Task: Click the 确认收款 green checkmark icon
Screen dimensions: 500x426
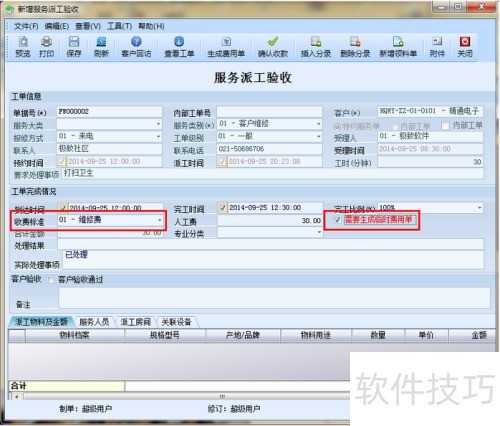Action: click(x=273, y=42)
